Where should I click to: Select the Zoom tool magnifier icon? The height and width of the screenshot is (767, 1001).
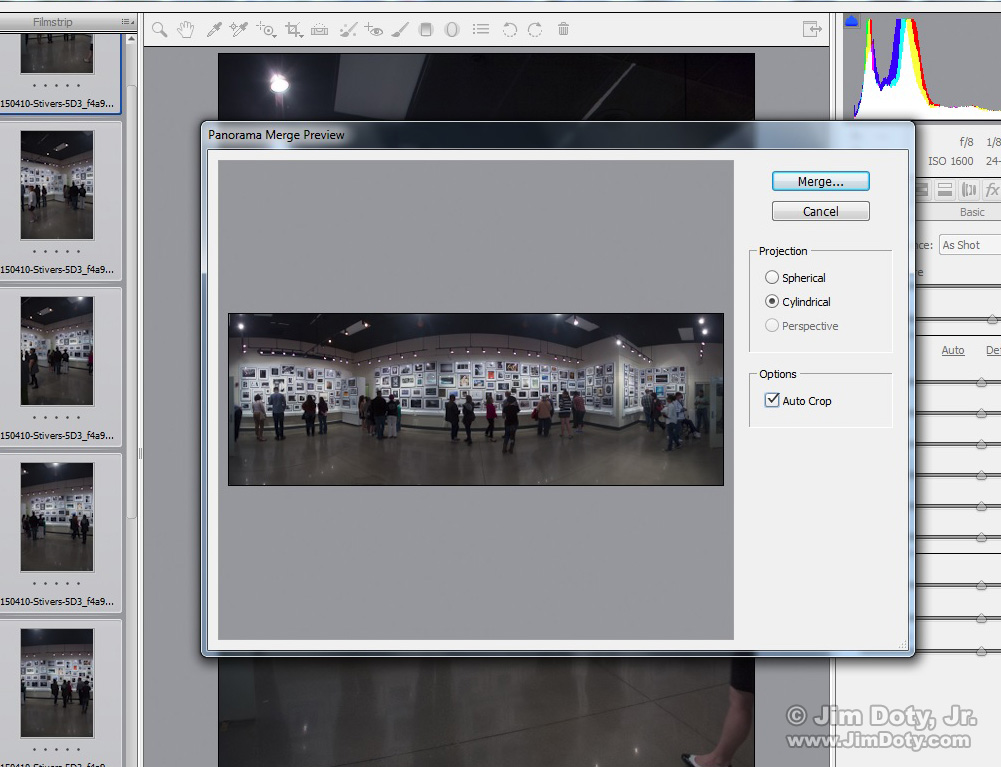(160, 29)
